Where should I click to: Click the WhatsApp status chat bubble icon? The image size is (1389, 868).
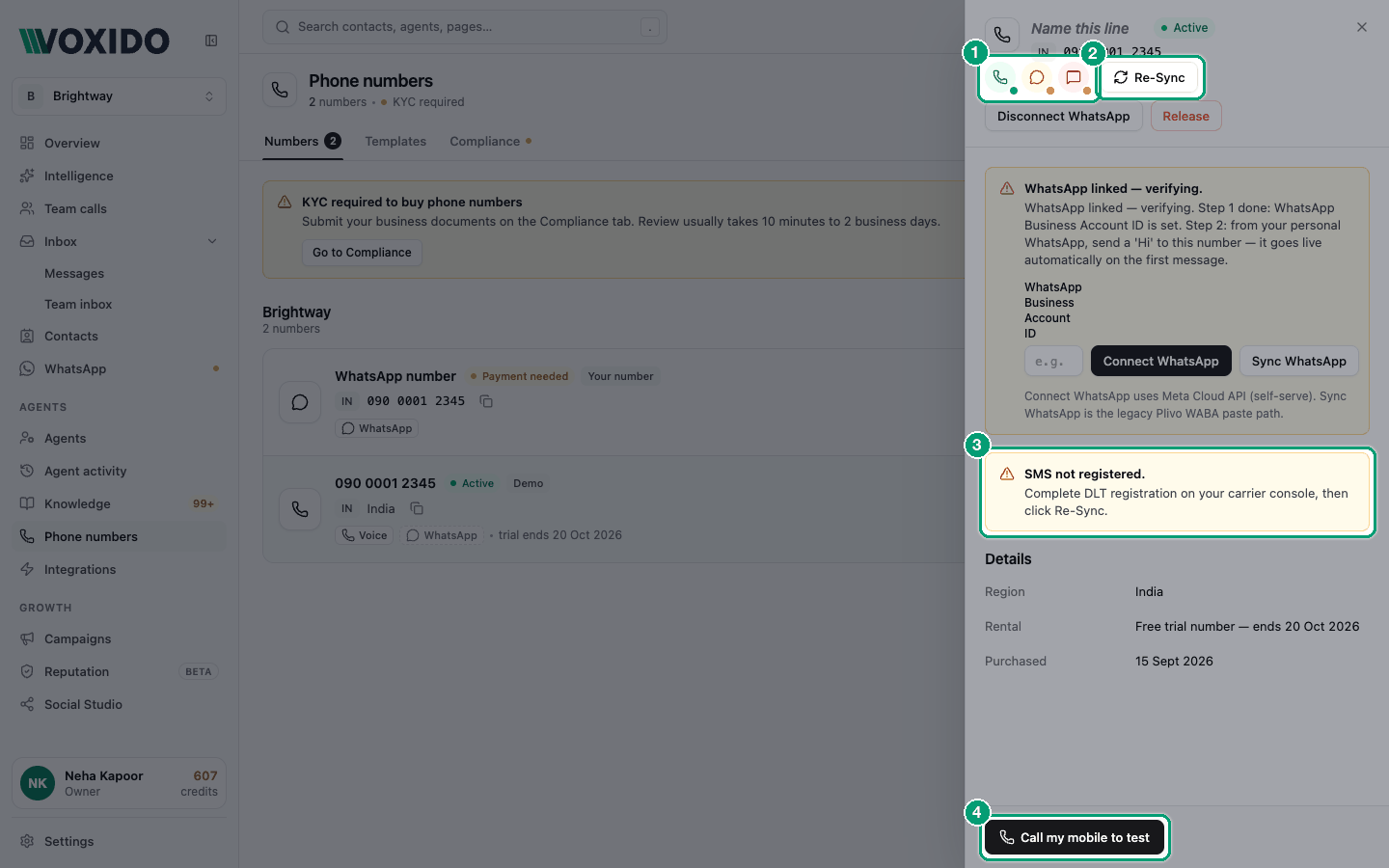point(1037,77)
